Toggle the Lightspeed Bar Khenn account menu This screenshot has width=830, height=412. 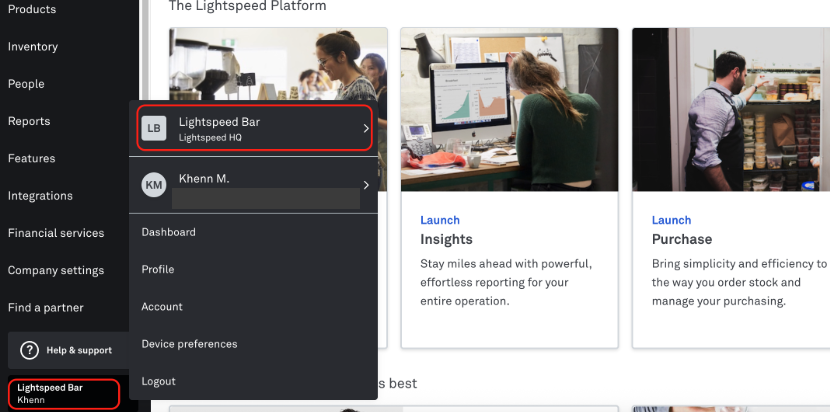[64, 394]
